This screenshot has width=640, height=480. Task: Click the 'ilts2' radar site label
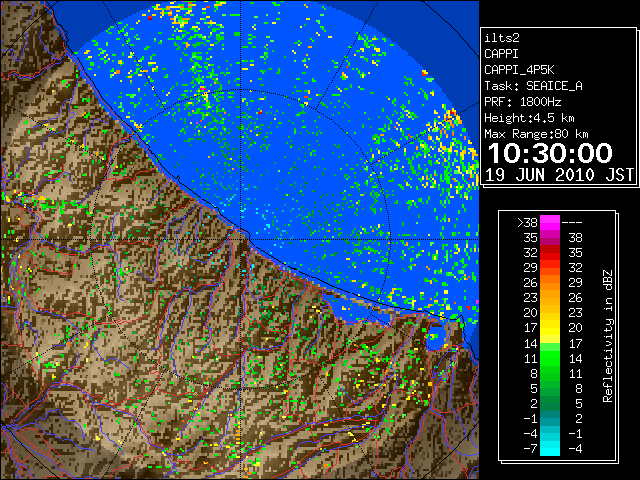click(502, 38)
